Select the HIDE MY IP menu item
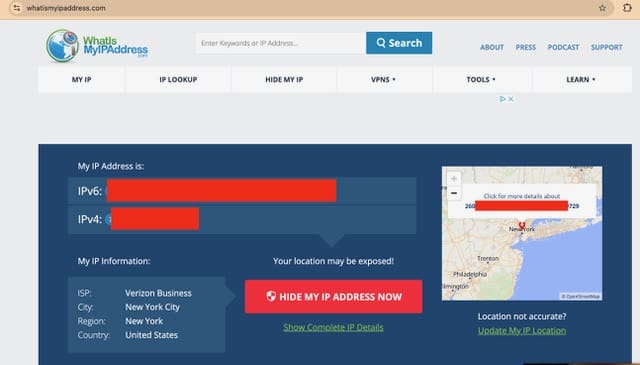The width and height of the screenshot is (640, 365). point(284,80)
